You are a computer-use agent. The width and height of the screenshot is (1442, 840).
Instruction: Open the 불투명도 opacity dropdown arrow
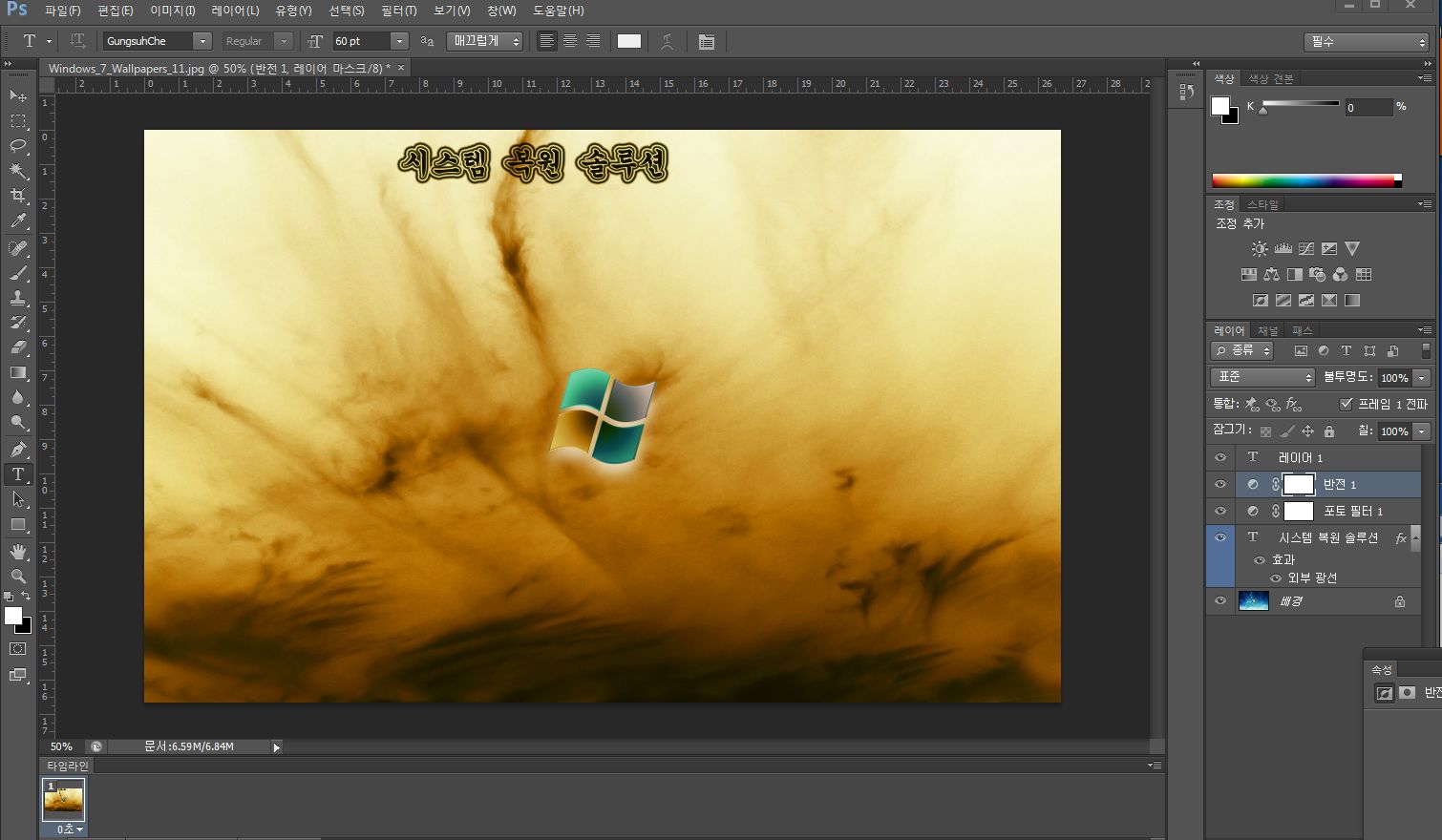(x=1422, y=378)
